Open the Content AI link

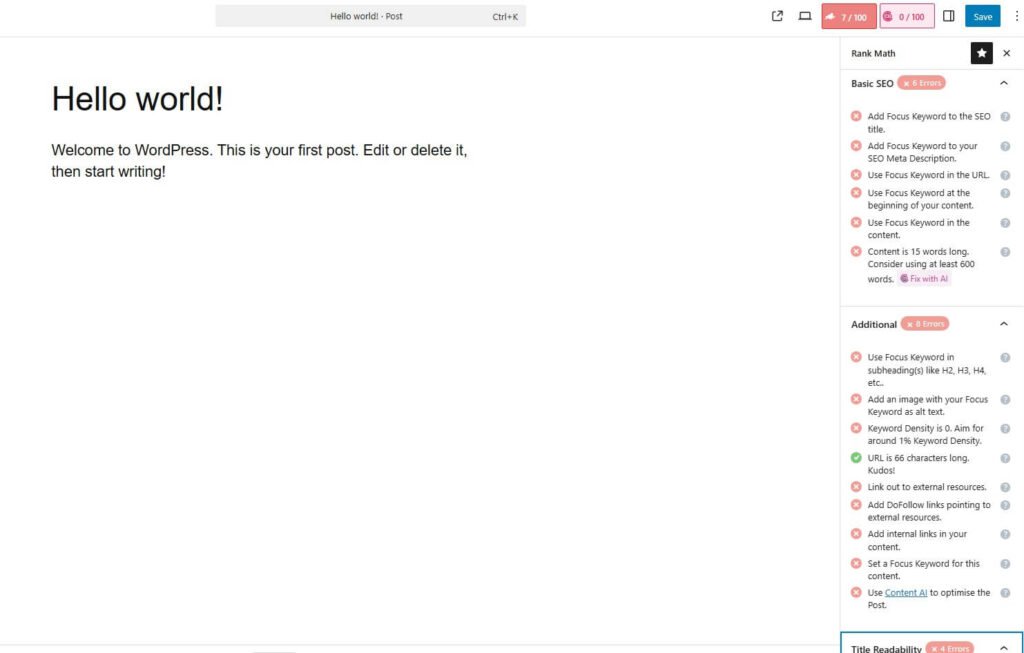906,593
